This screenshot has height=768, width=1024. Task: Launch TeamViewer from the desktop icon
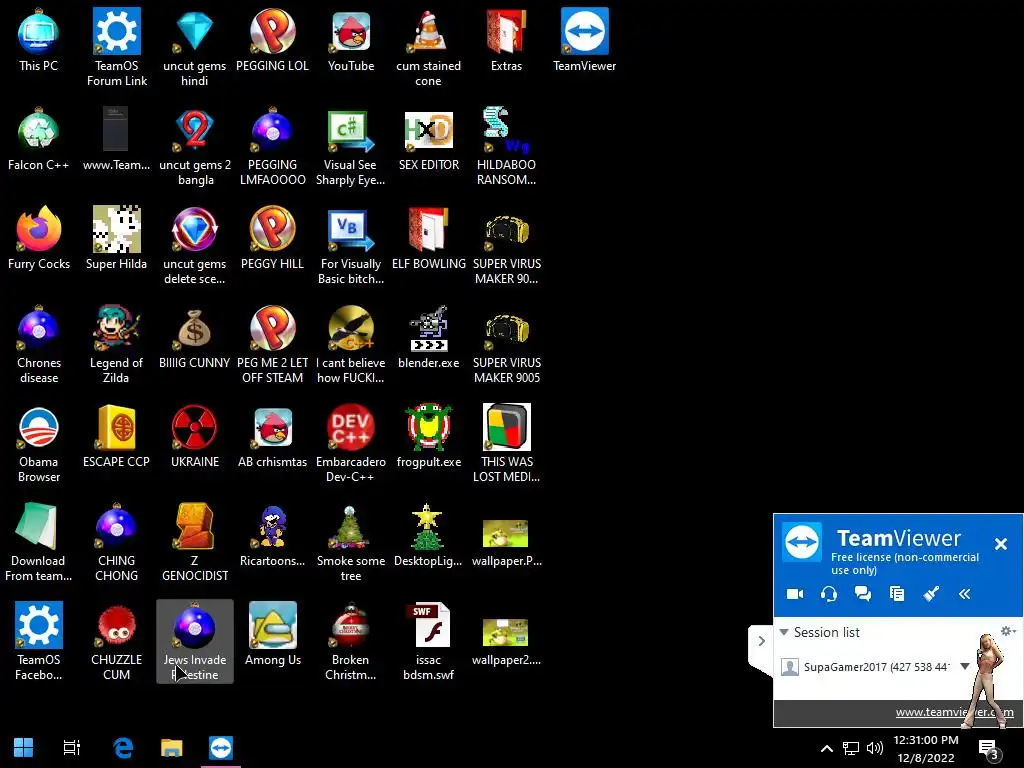click(x=584, y=40)
